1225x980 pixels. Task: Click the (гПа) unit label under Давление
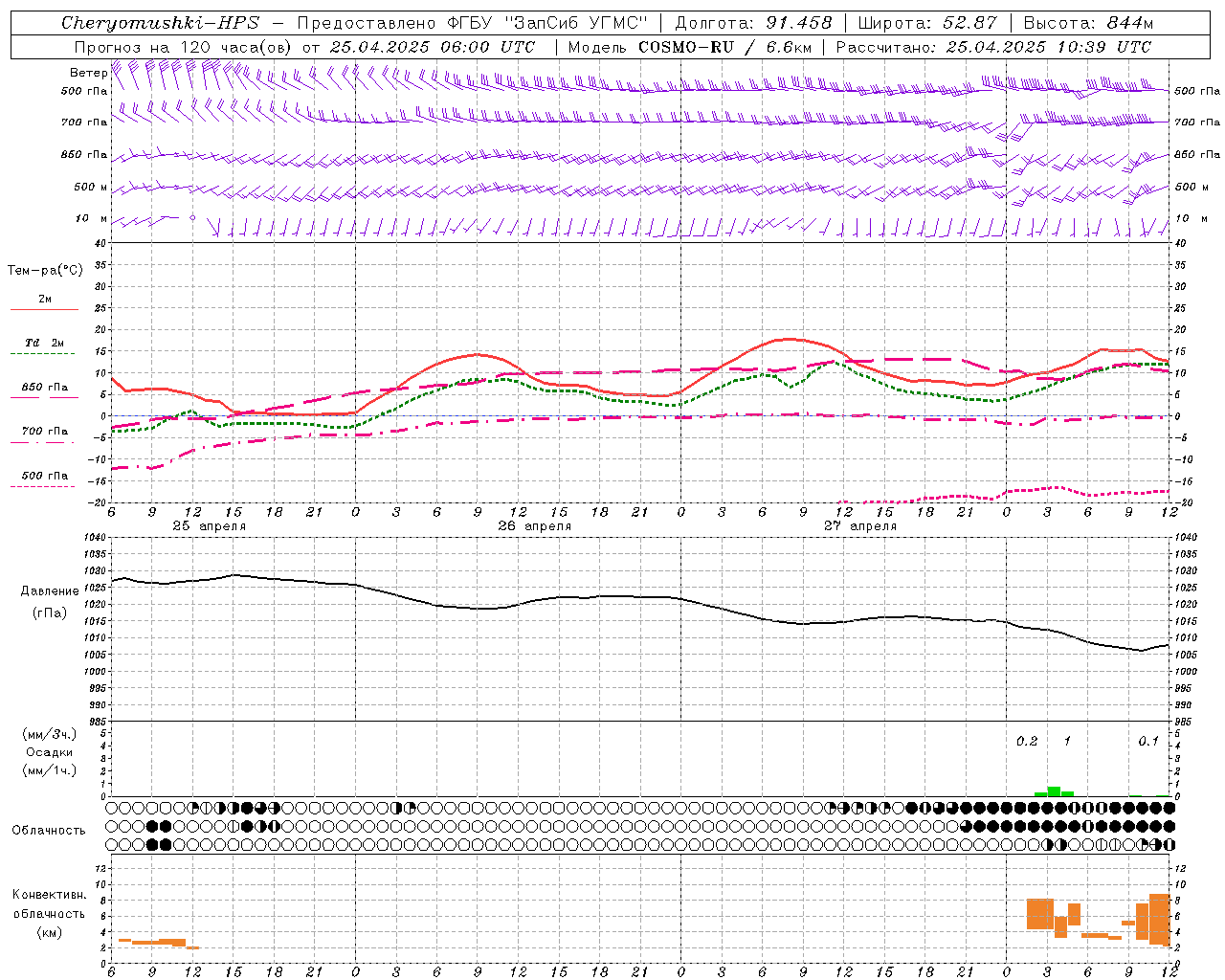click(50, 612)
